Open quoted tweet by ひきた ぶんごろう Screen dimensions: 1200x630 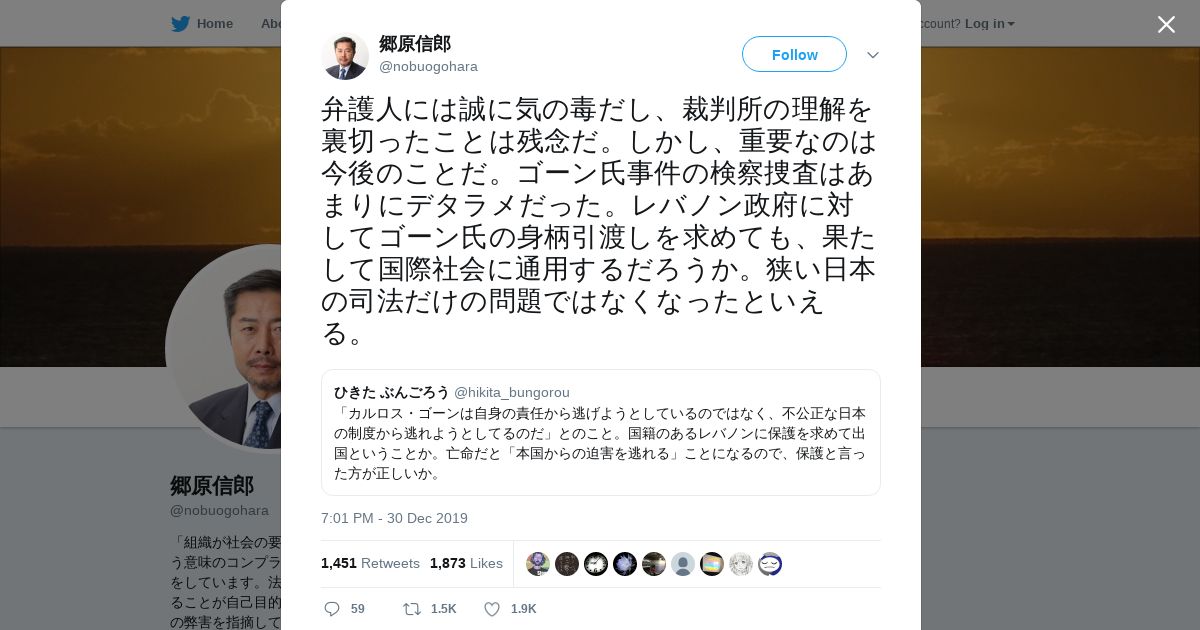(600, 432)
